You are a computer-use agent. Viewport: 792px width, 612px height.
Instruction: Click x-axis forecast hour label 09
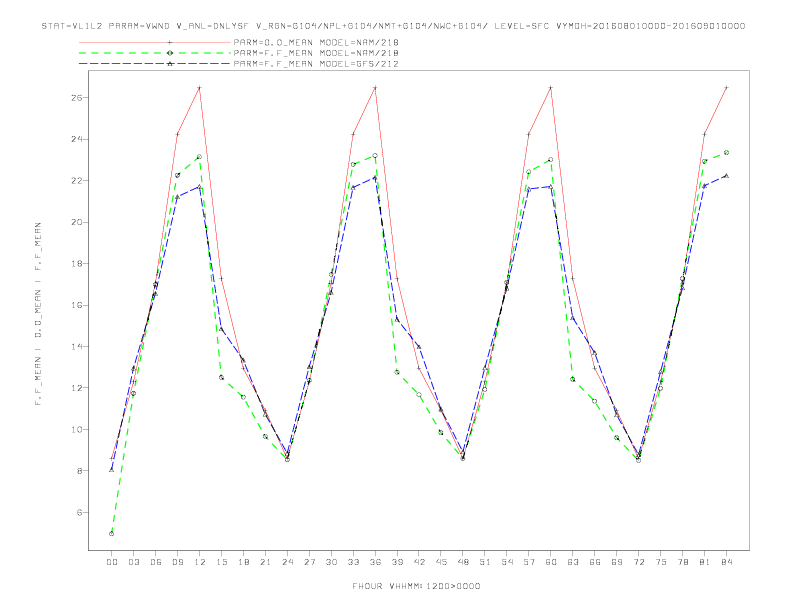[177, 562]
